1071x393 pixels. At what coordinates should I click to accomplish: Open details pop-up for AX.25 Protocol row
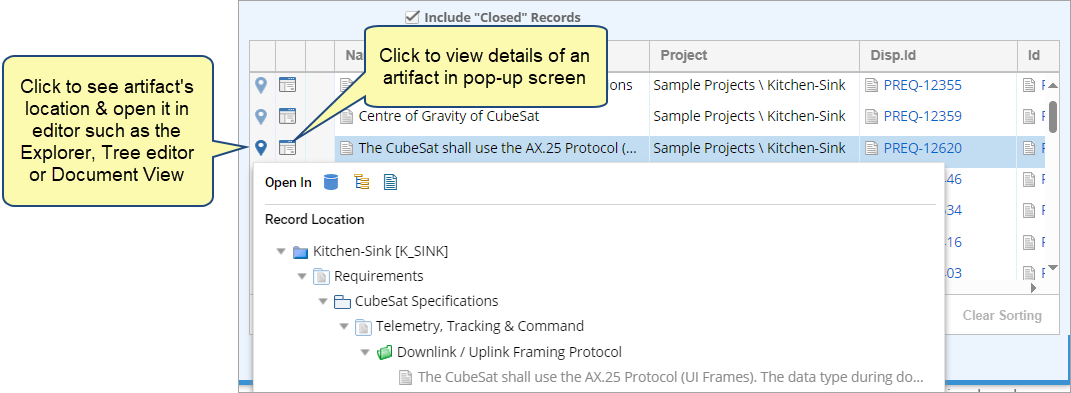[287, 147]
